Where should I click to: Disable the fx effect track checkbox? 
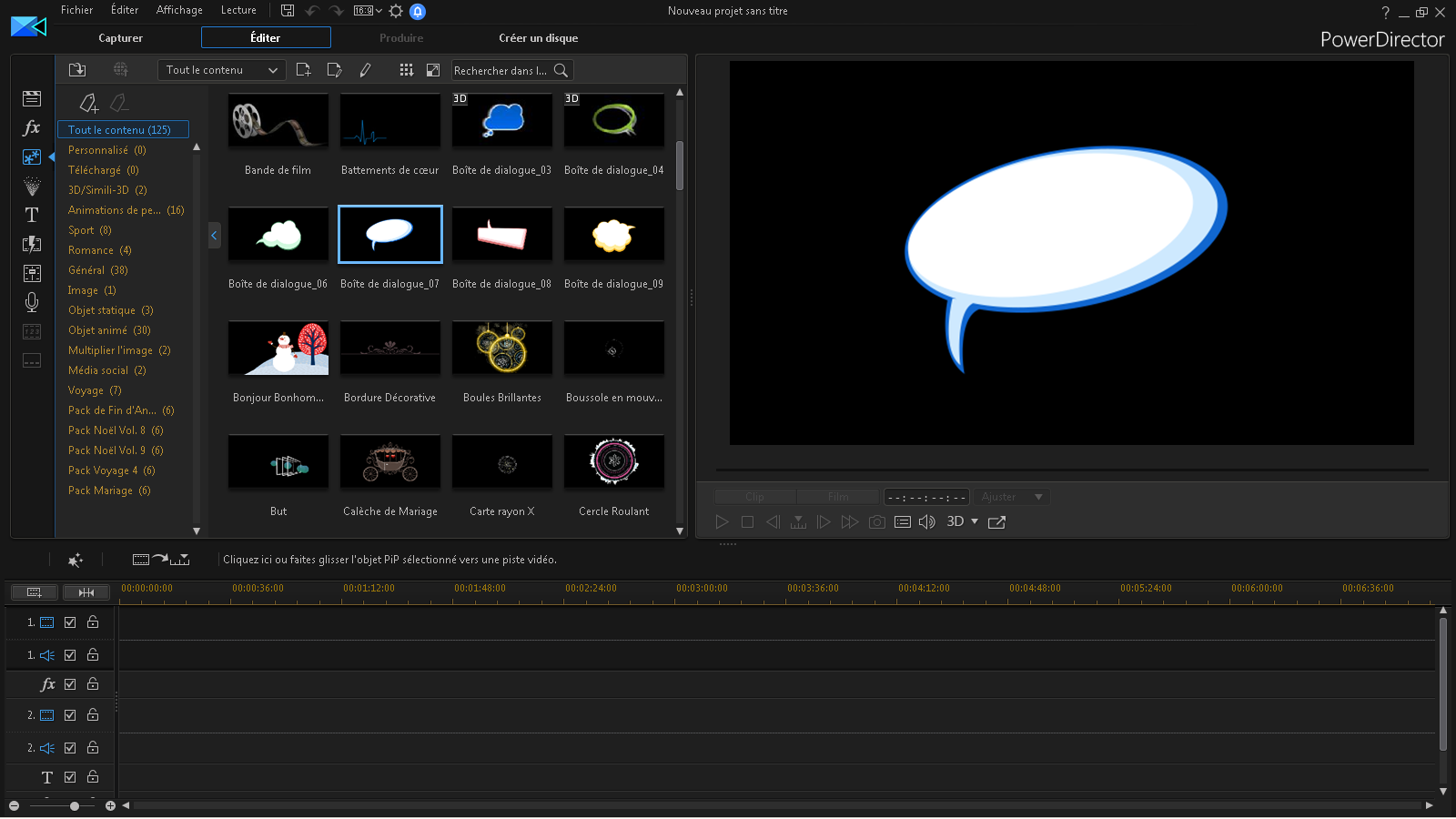tap(70, 684)
